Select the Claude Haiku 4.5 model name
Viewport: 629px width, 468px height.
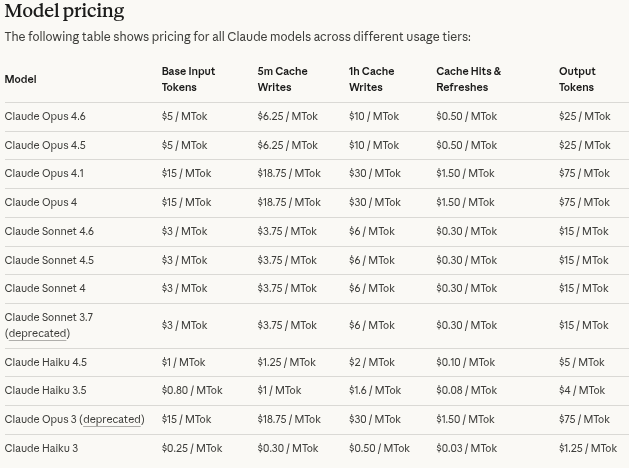click(45, 362)
